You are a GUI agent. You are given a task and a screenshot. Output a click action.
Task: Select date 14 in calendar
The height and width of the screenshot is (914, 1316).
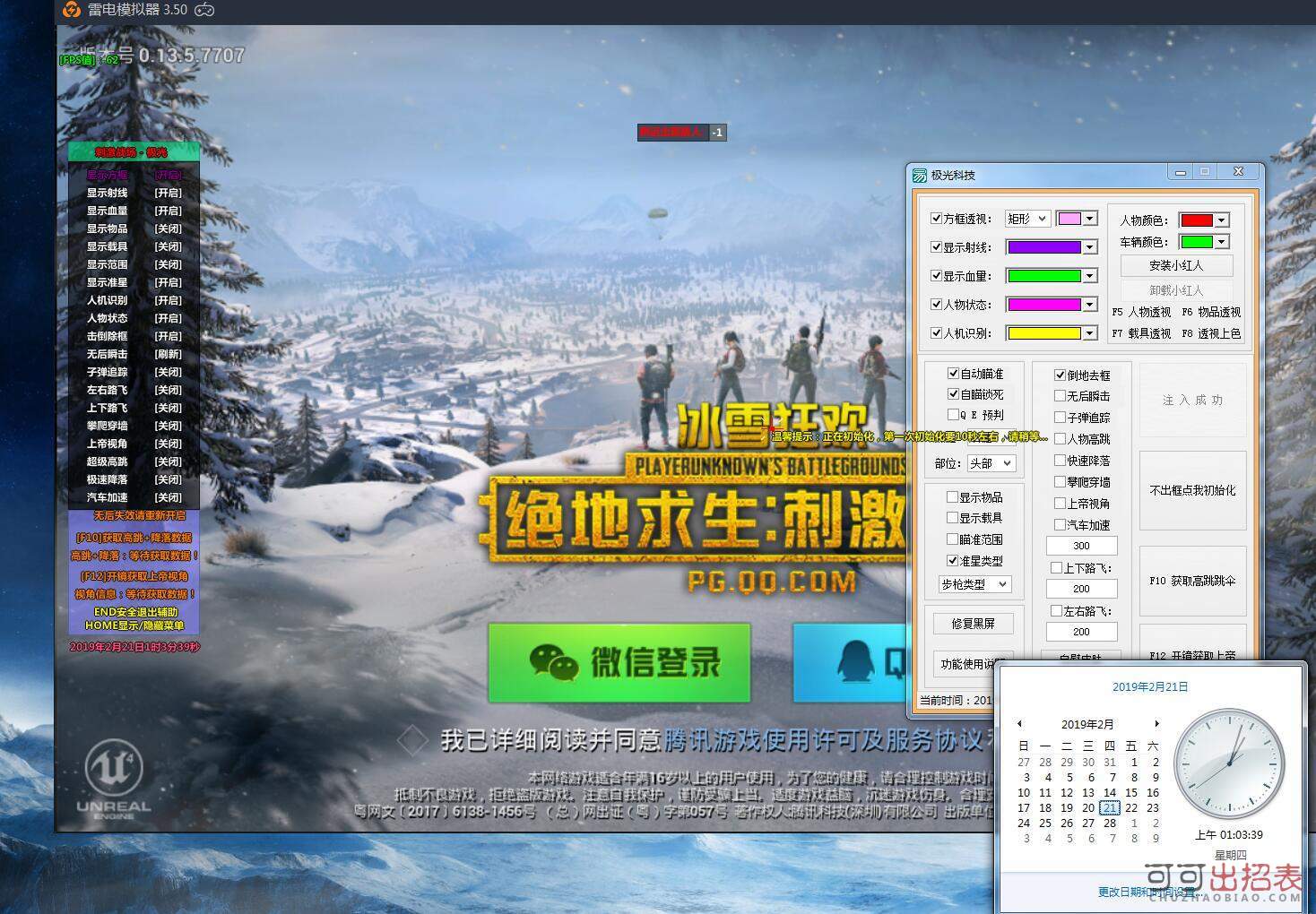tap(1110, 792)
